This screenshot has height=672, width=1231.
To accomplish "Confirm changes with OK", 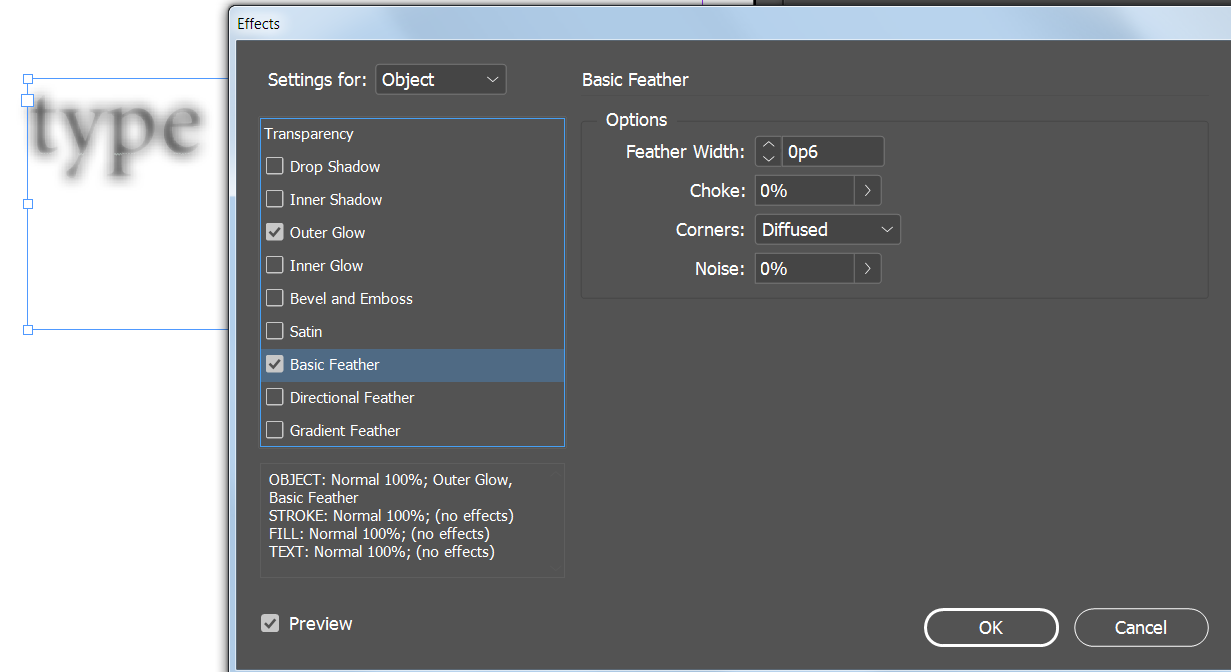I will point(991,627).
